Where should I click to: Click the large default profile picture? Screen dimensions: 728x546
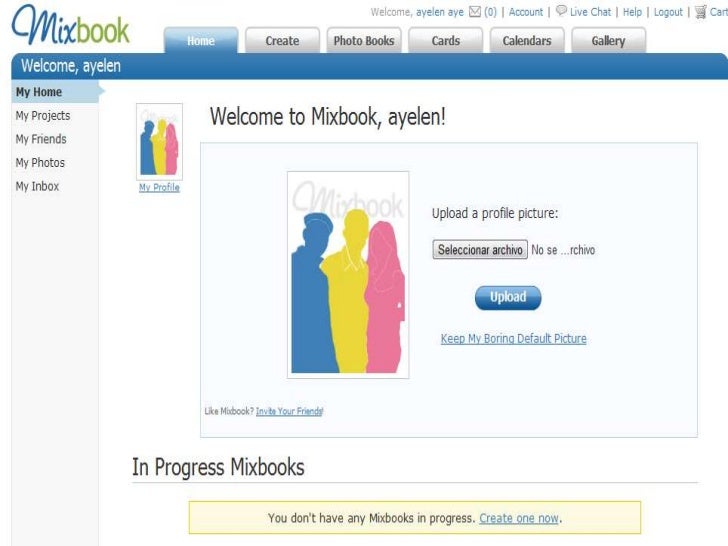click(x=348, y=275)
